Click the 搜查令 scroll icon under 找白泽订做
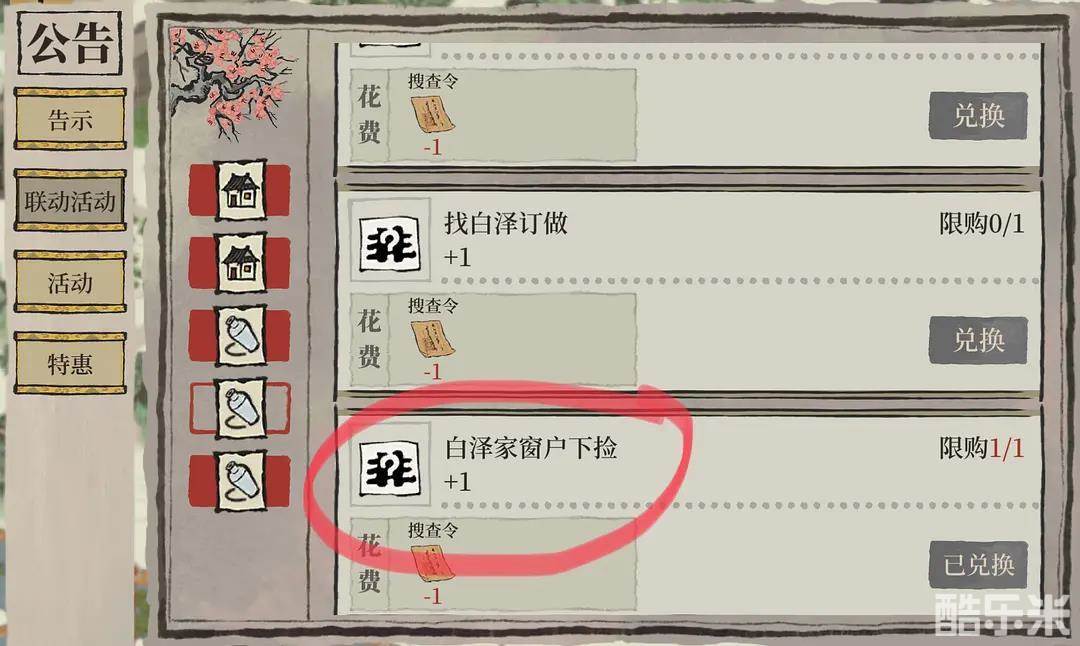The width and height of the screenshot is (1080, 646). 433,338
